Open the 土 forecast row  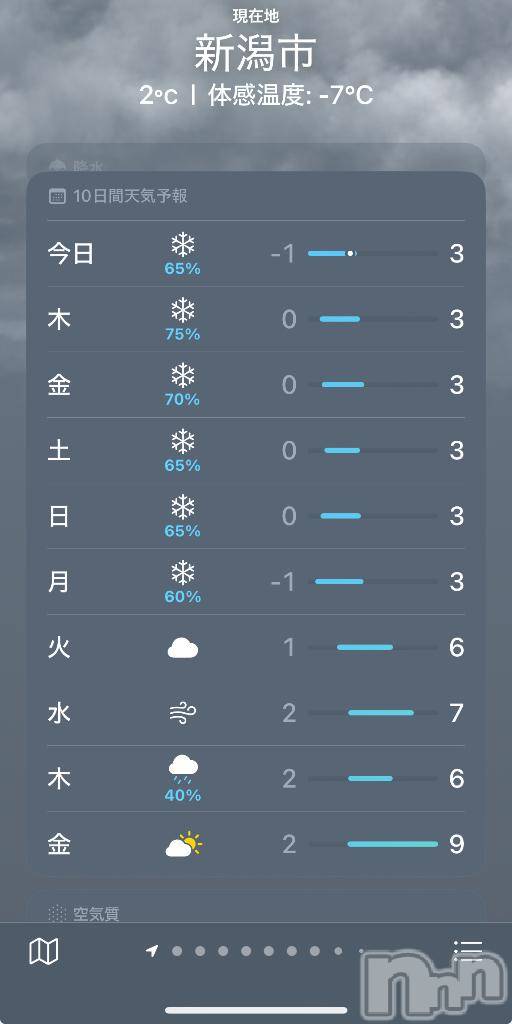256,451
